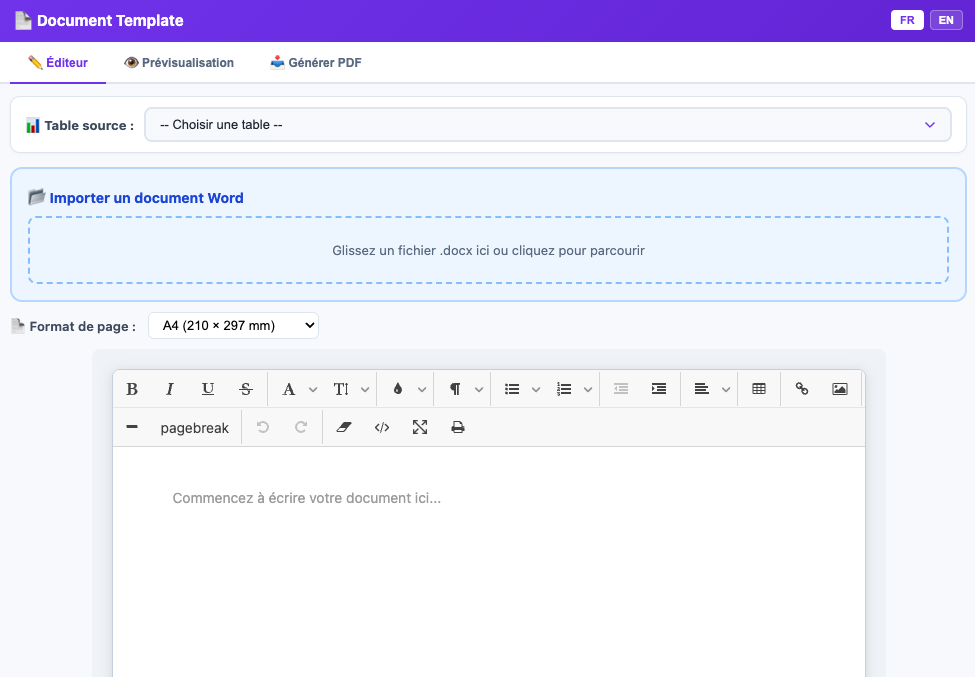Switch to the Prévisualisation tab
This screenshot has height=677, width=975.
179,62
